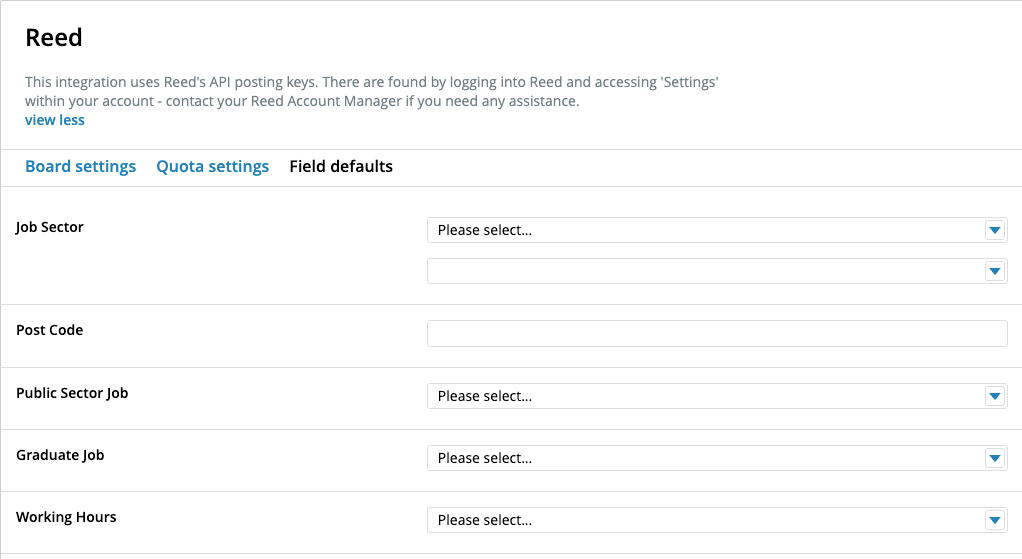Viewport: 1022px width, 559px height.
Task: Click the Working Hours label text
Action: click(66, 517)
